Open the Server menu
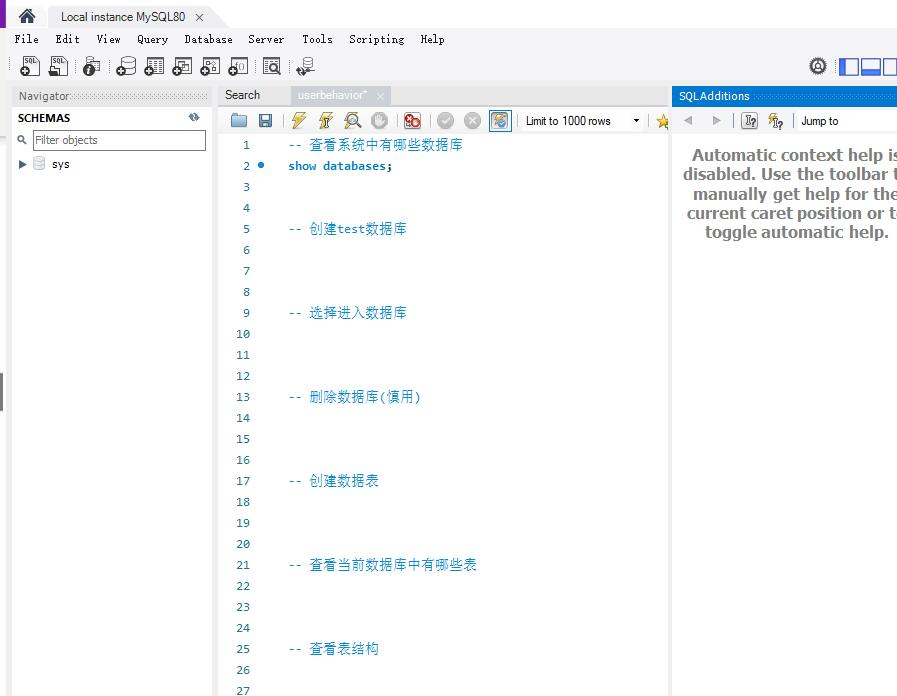This screenshot has width=897, height=696. [x=266, y=39]
